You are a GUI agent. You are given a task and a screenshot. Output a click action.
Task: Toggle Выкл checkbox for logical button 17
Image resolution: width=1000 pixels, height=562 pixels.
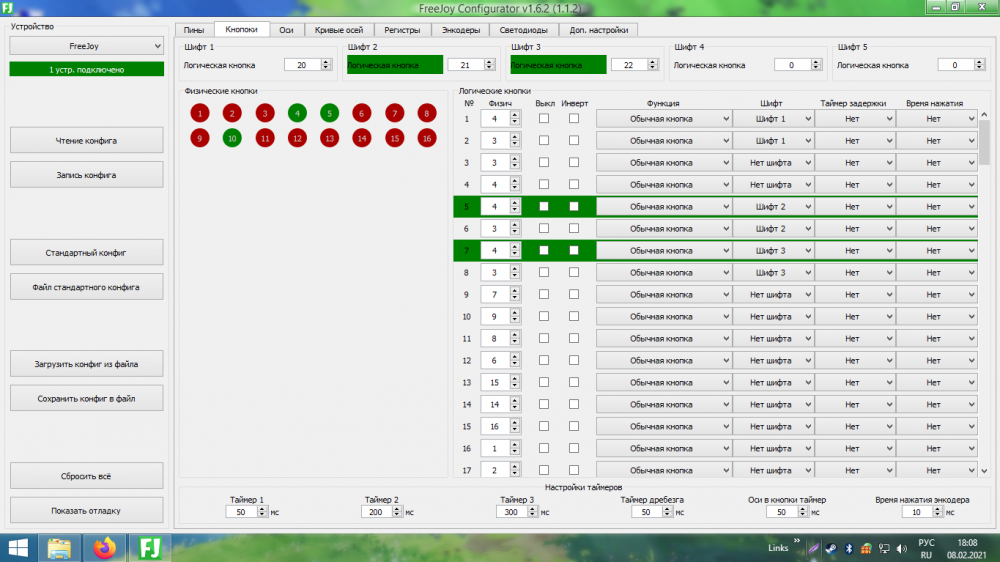544,470
